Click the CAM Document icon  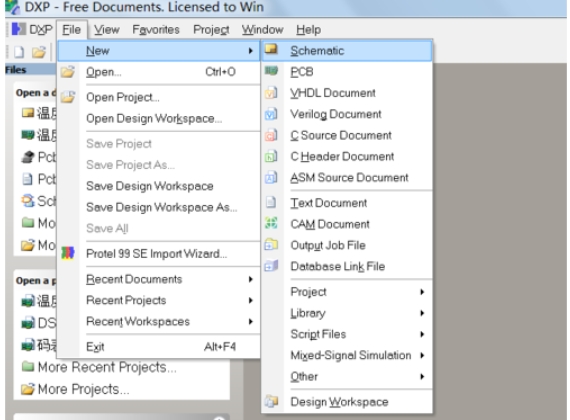point(271,223)
